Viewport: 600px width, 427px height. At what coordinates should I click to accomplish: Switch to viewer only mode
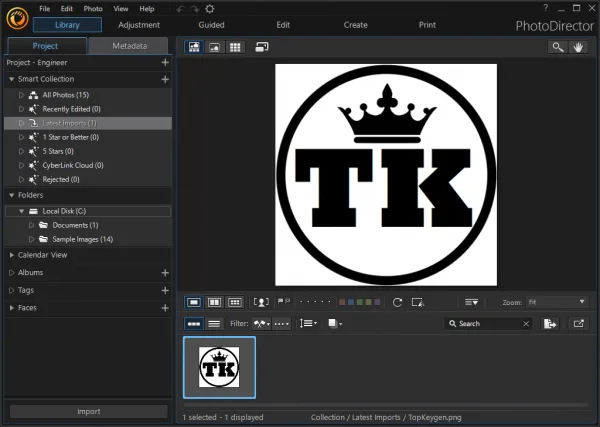pos(214,47)
